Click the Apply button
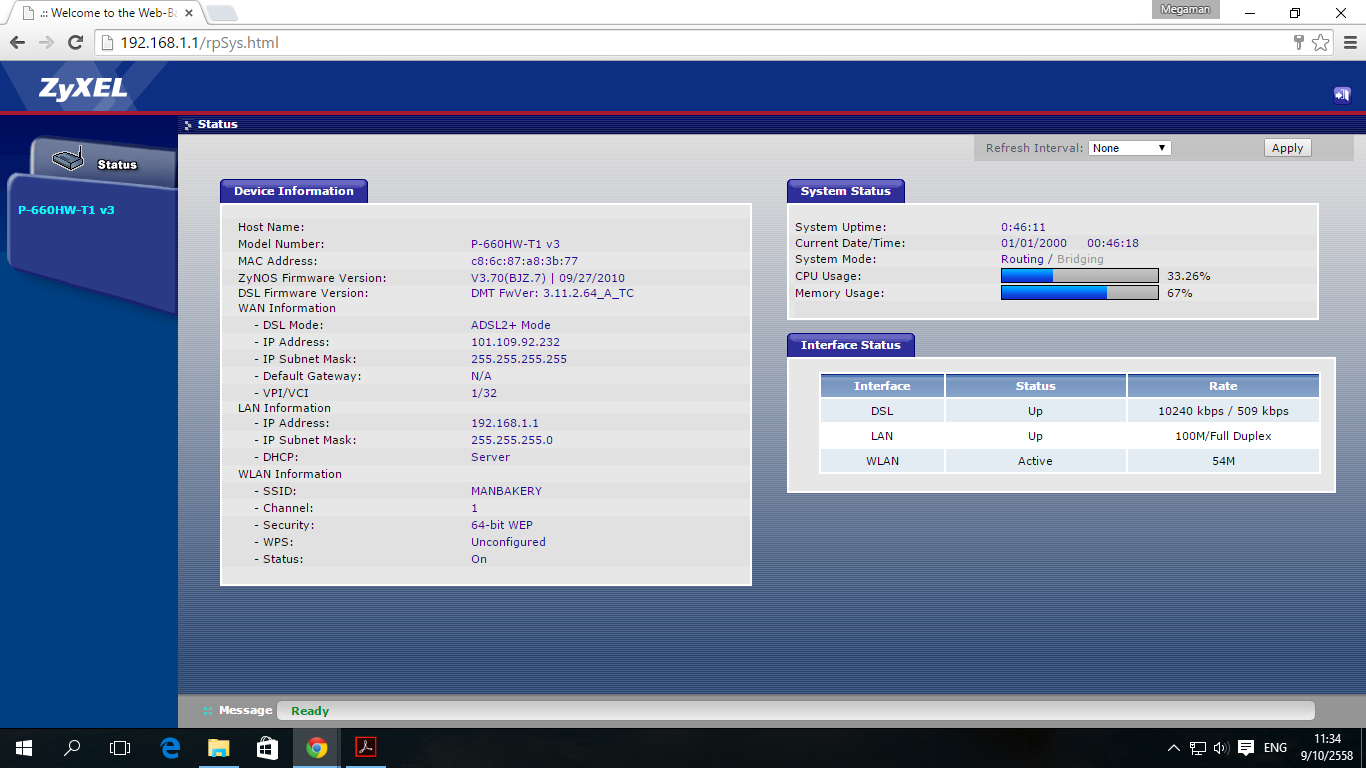The height and width of the screenshot is (768, 1366). click(1287, 148)
